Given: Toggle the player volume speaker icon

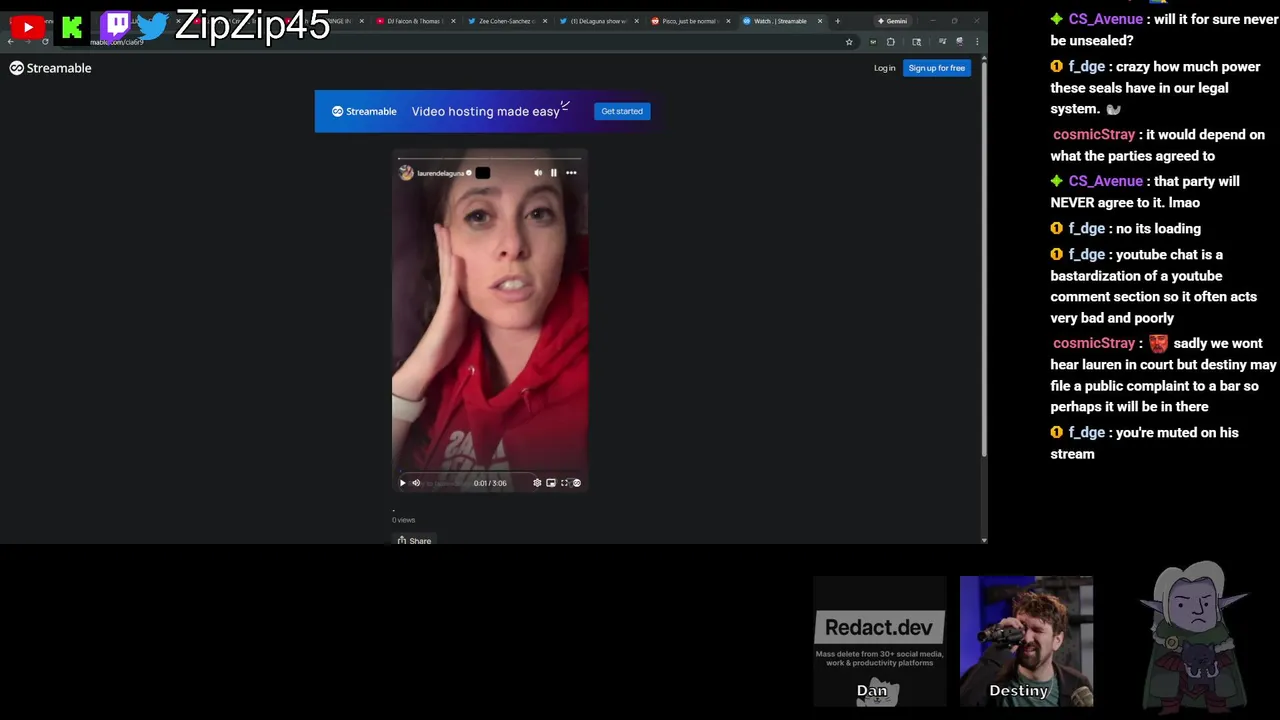Looking at the screenshot, I should pos(416,483).
